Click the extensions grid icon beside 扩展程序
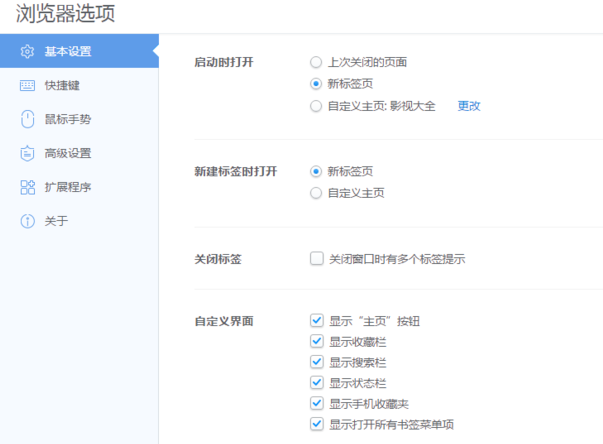This screenshot has height=444, width=603. click(x=27, y=187)
